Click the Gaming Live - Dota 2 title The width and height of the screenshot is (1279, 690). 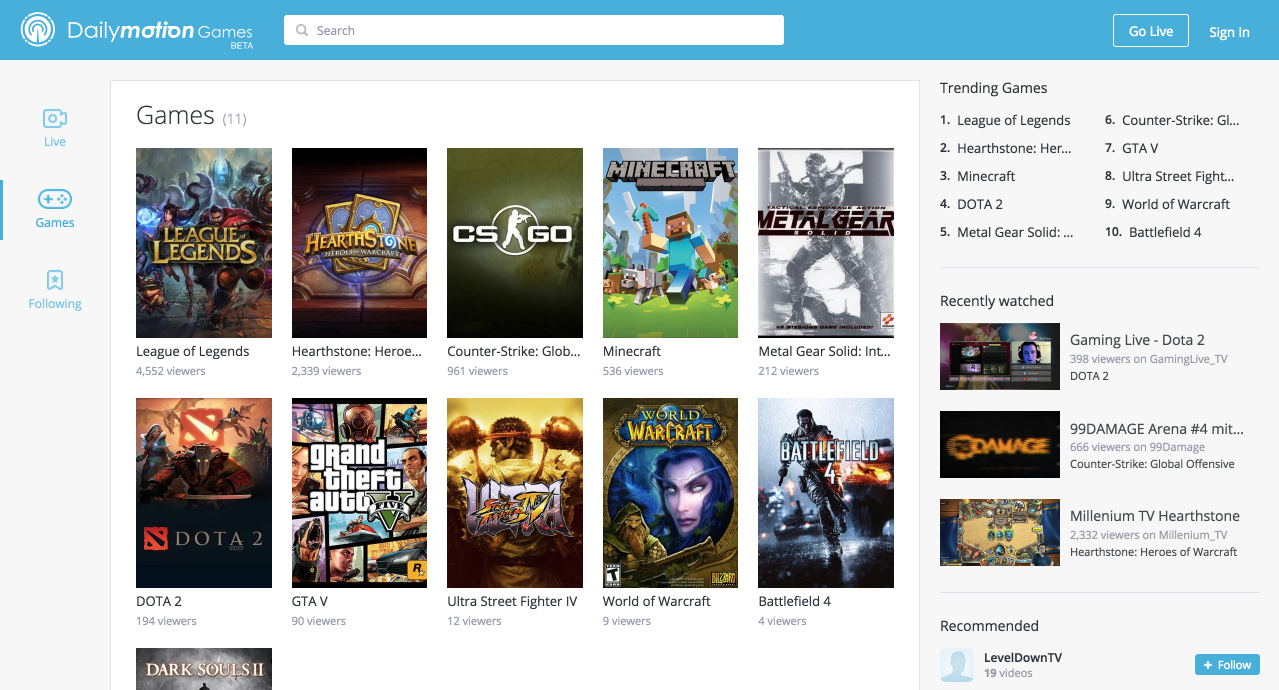coord(1137,340)
